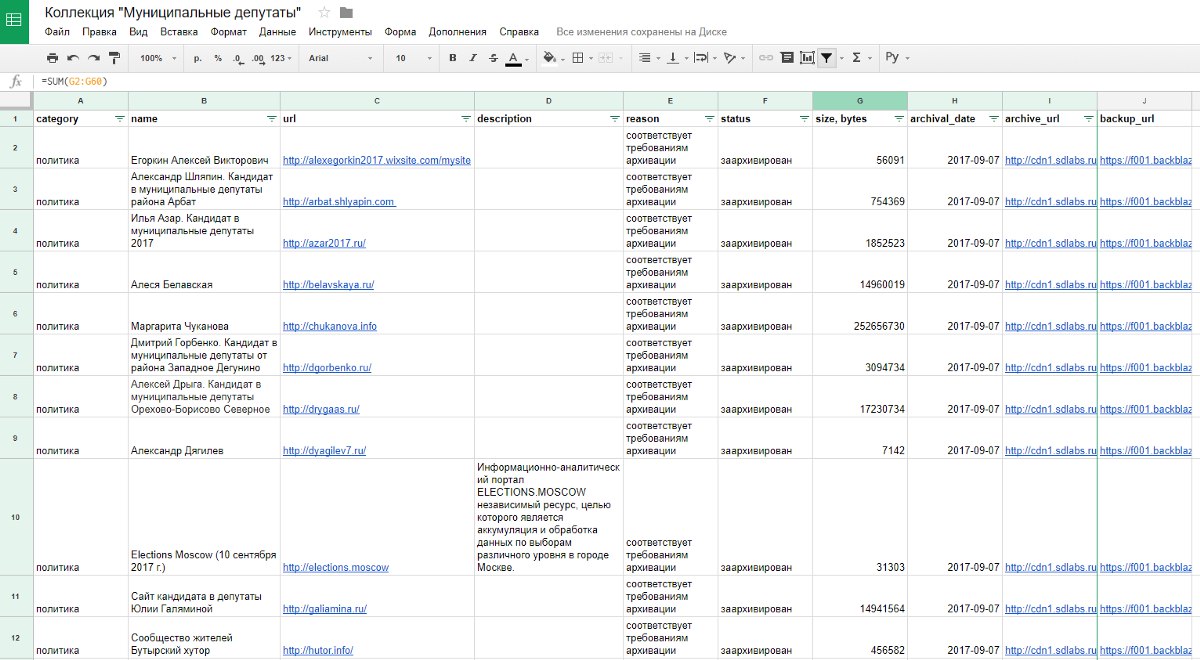This screenshot has width=1200, height=660.
Task: Open the Файл menu
Action: click(x=57, y=32)
